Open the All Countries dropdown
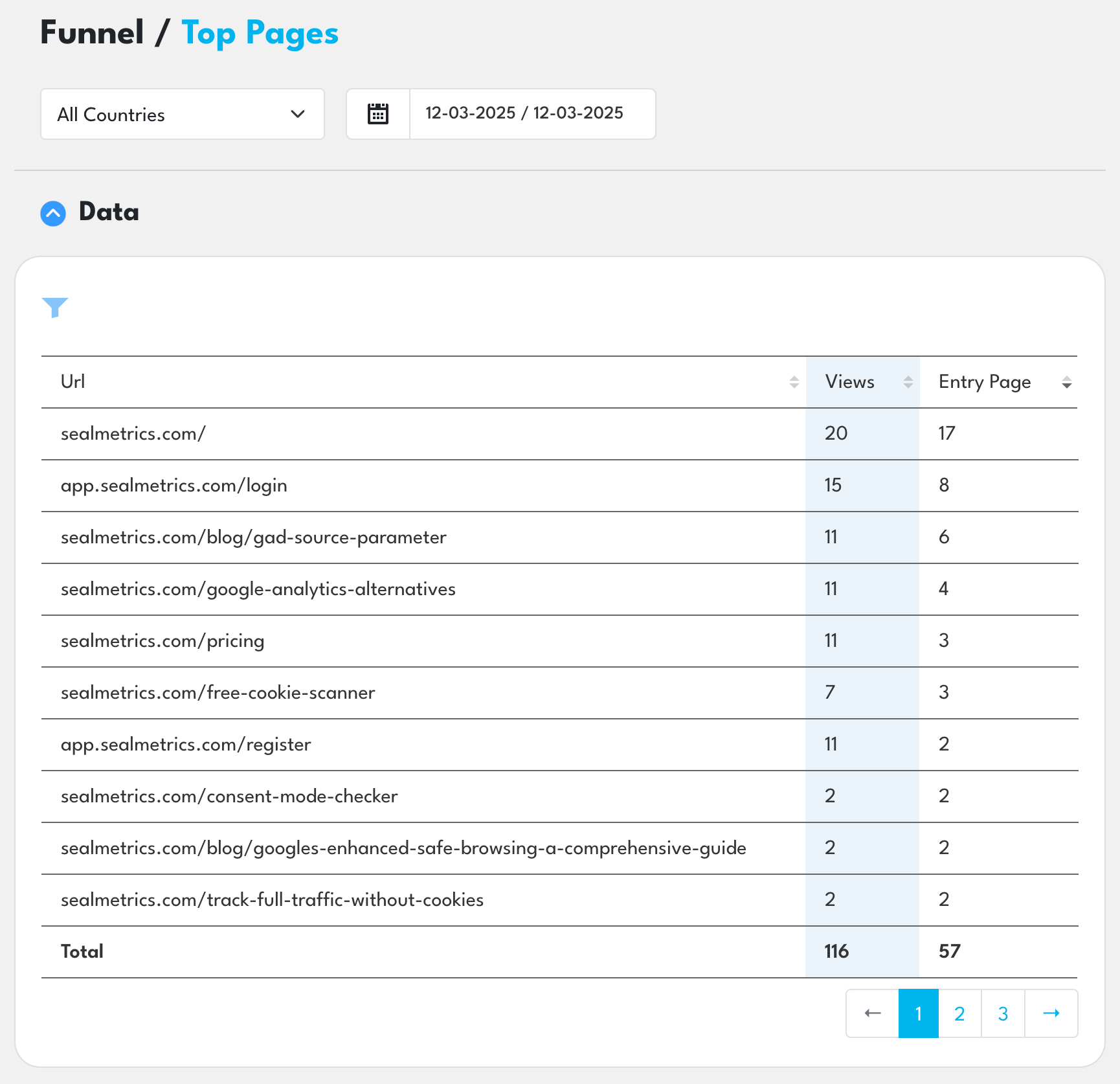Viewport: 1120px width, 1084px height. click(183, 115)
